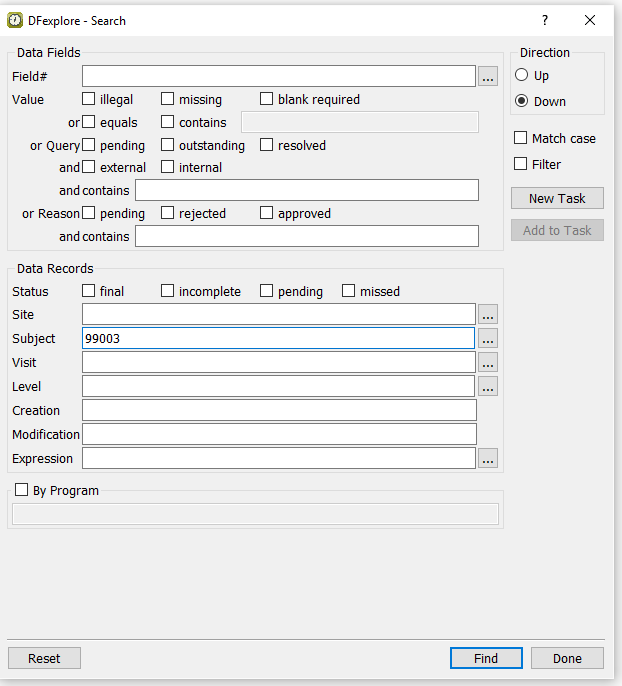622x686 pixels.
Task: Enable the Match case checkbox
Action: pyautogui.click(x=521, y=138)
